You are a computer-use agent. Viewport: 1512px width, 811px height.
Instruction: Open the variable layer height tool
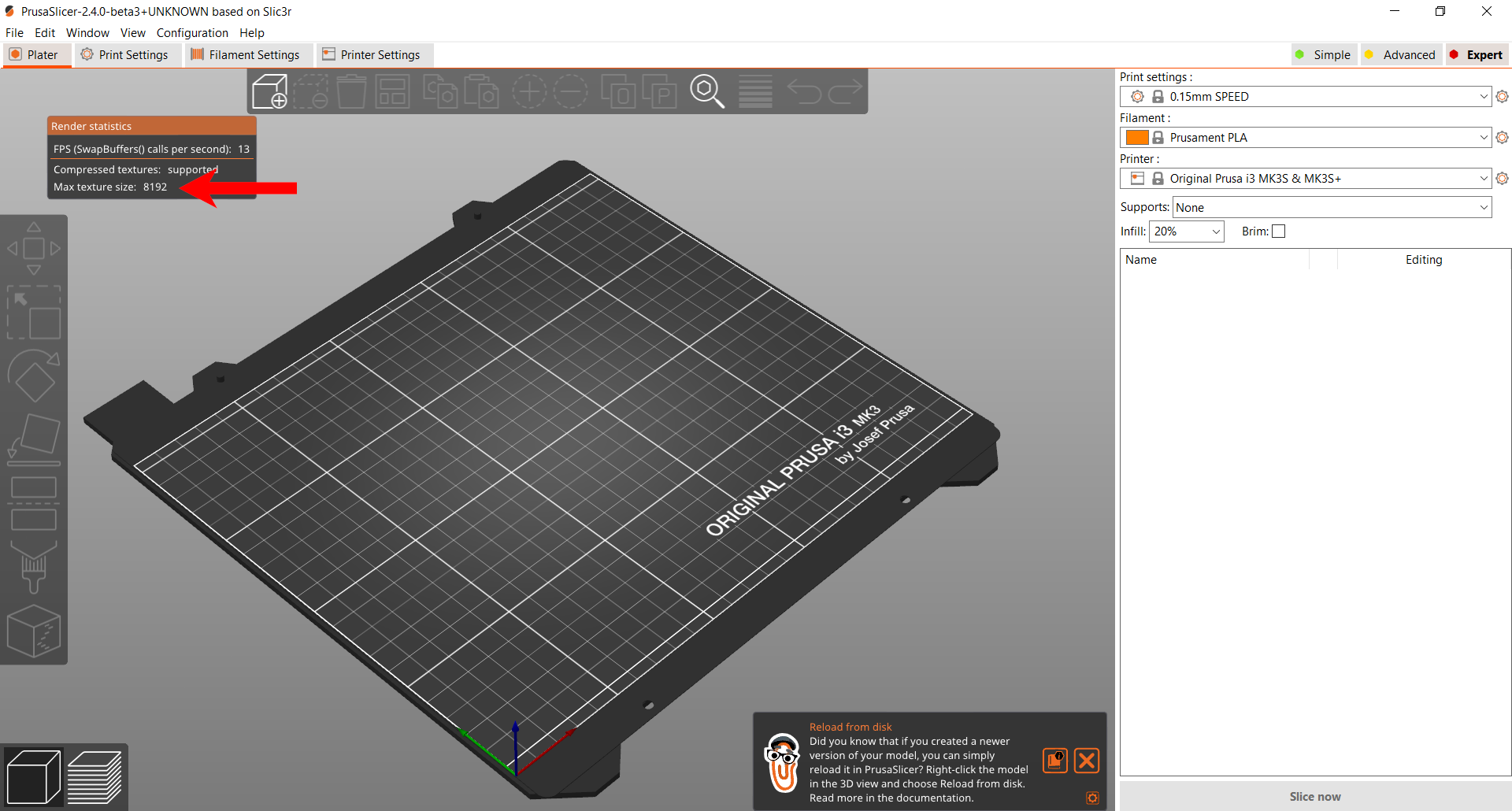754,91
